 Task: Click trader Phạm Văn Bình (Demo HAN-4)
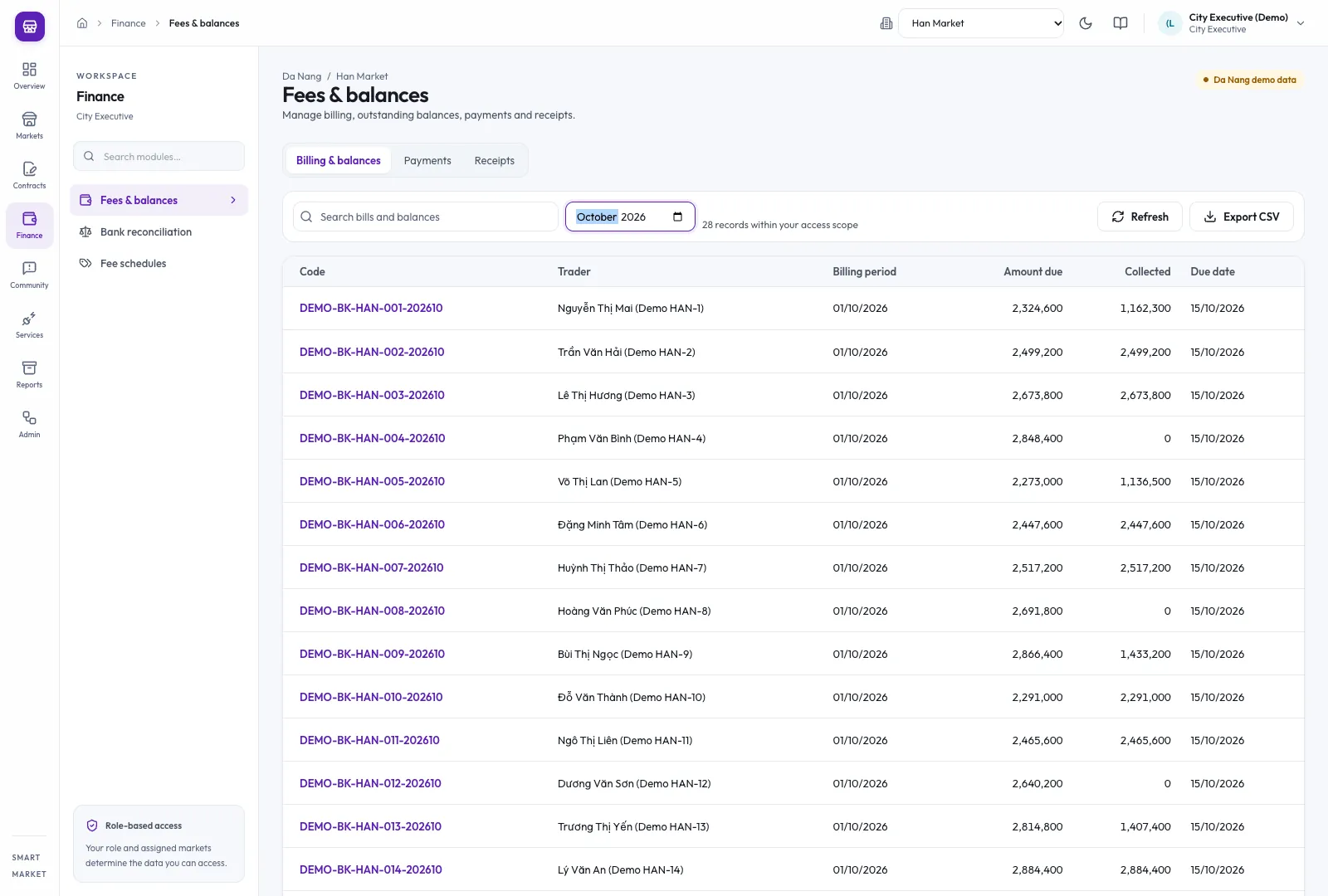point(632,438)
